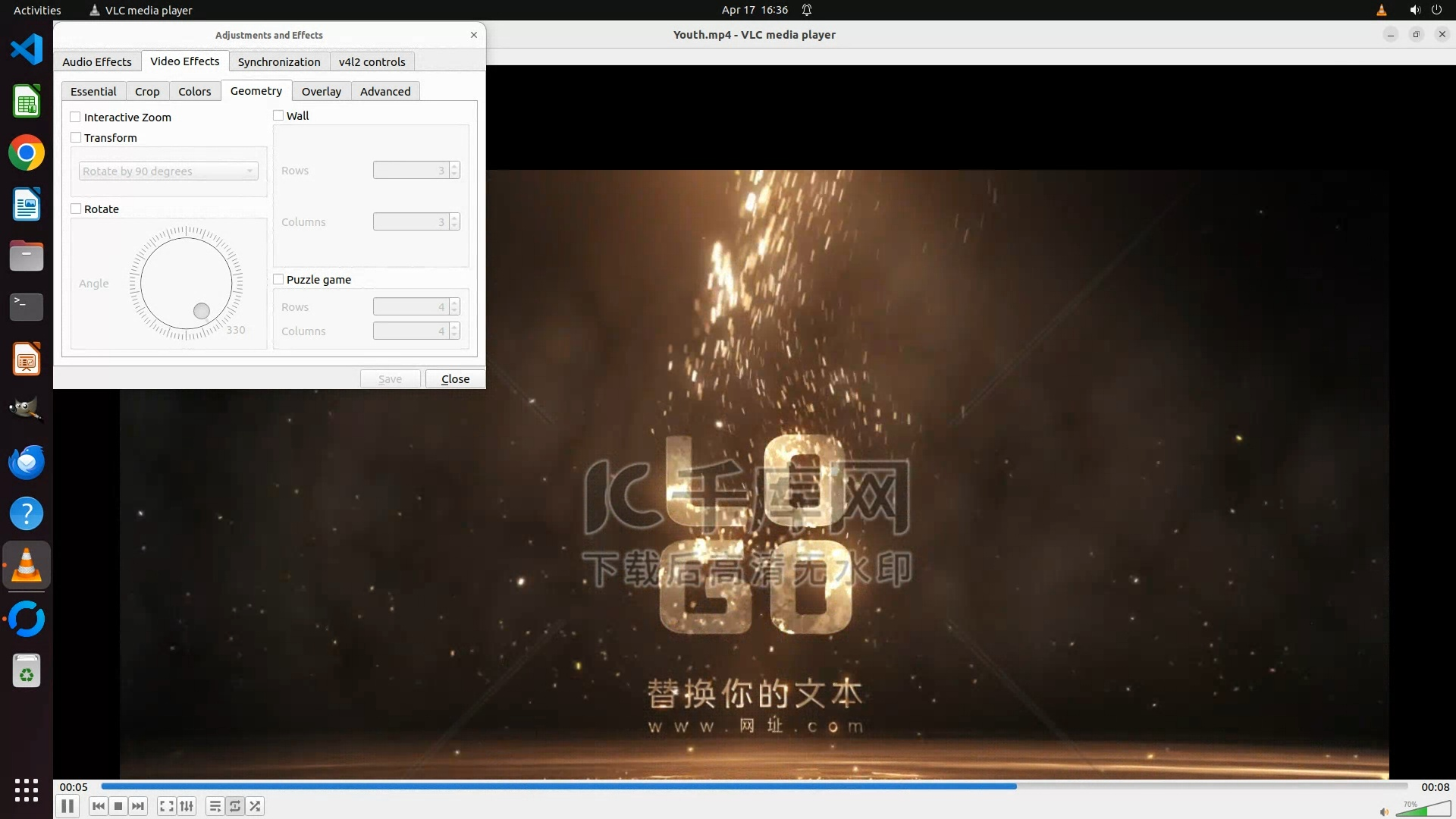Click the previous media button
The height and width of the screenshot is (819, 1456).
[99, 806]
